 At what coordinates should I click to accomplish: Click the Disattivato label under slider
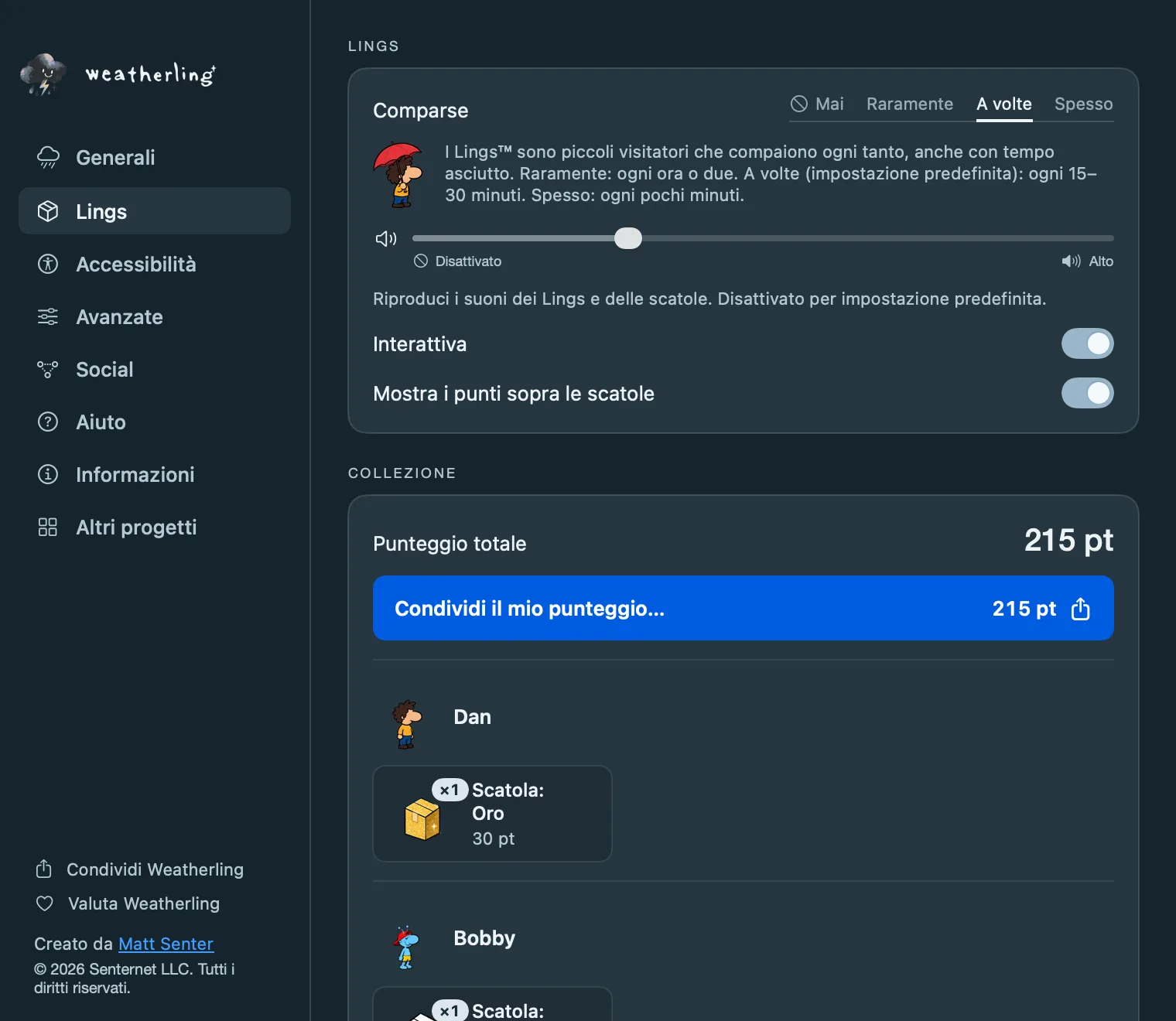[458, 261]
